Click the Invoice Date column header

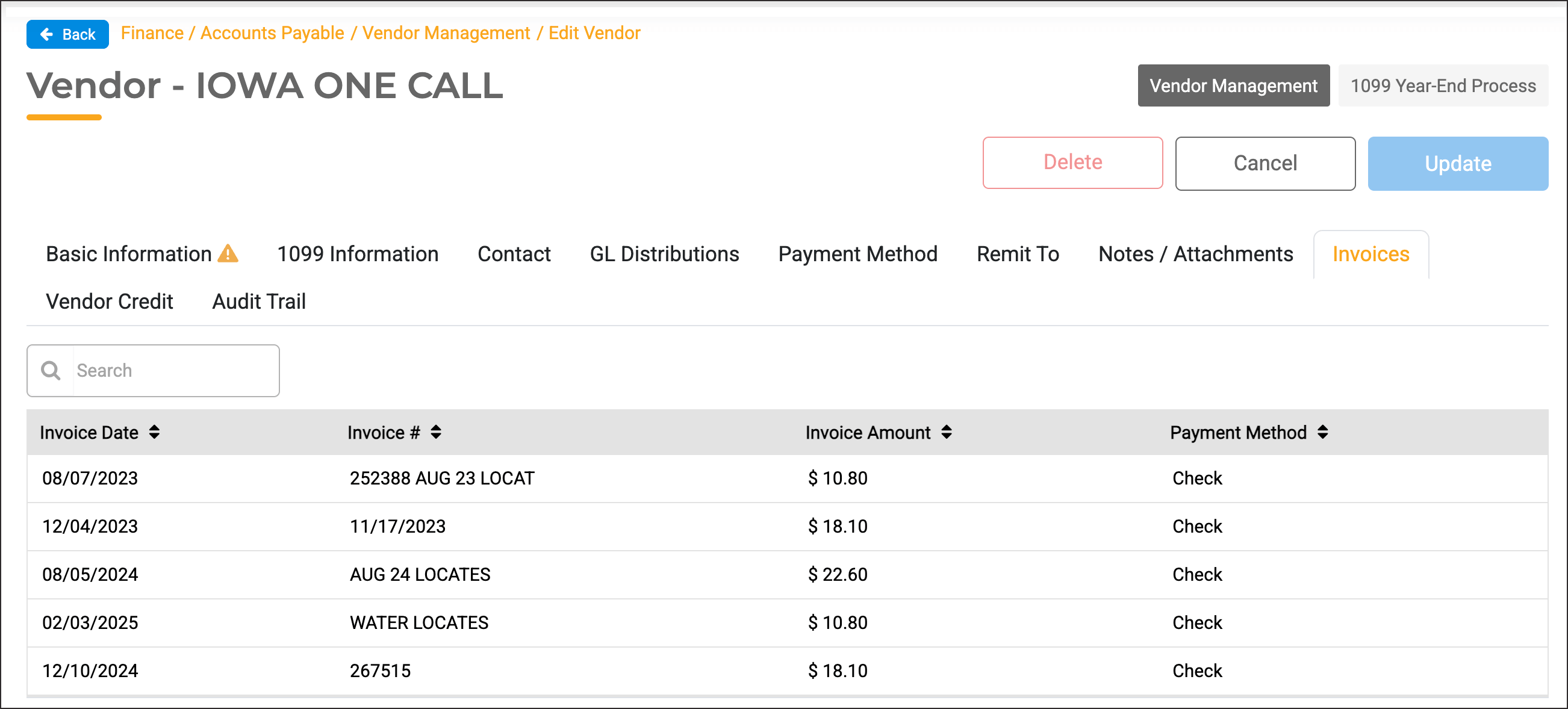(x=89, y=433)
